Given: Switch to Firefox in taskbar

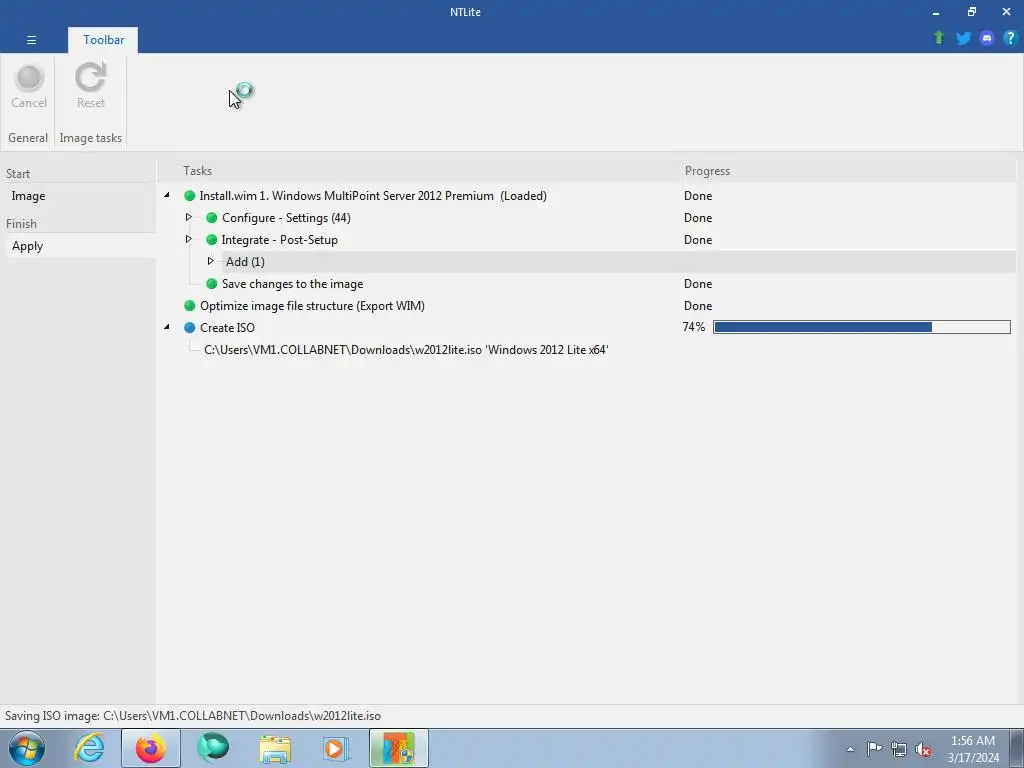Looking at the screenshot, I should point(150,748).
